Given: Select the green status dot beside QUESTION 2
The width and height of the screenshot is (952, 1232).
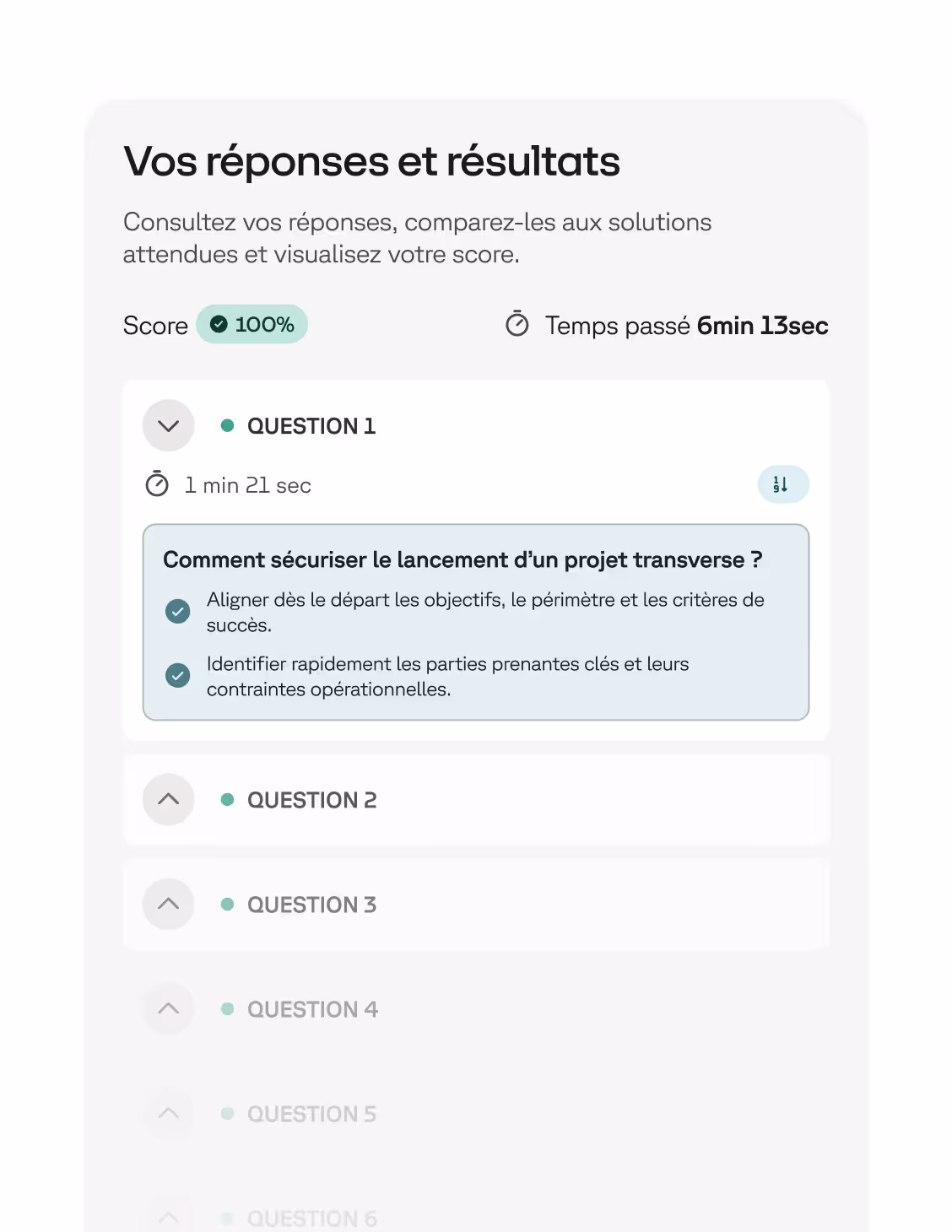Looking at the screenshot, I should click(x=226, y=799).
